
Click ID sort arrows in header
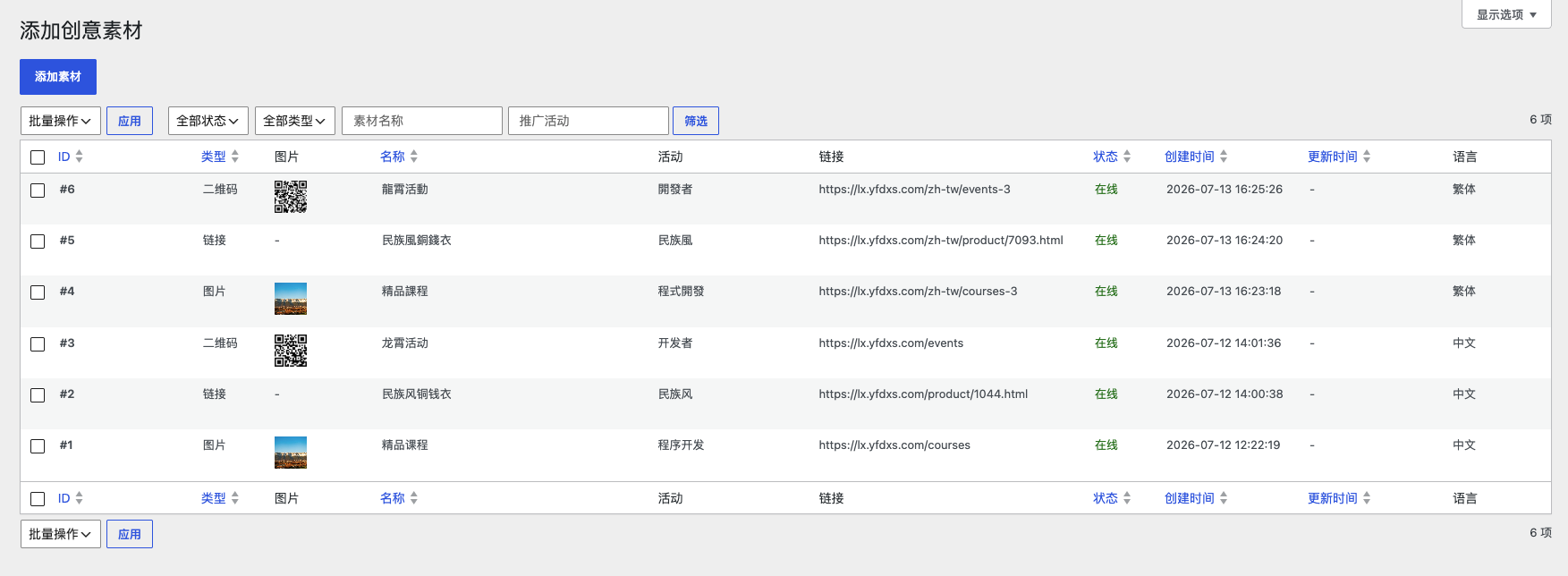point(79,157)
